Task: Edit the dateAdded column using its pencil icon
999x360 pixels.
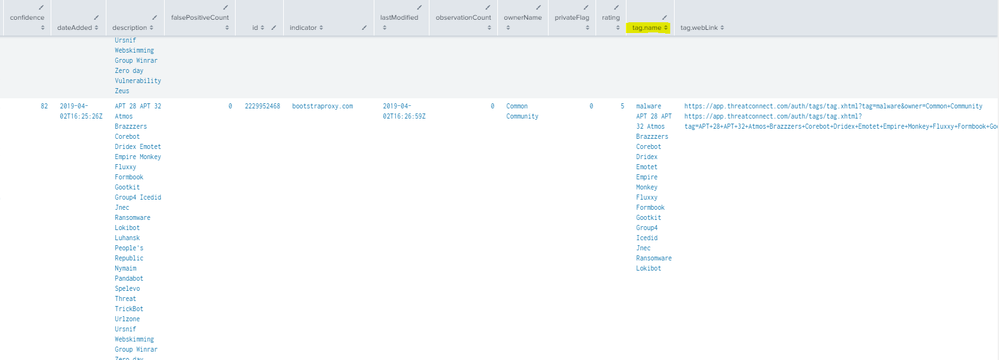Action: [96, 17]
